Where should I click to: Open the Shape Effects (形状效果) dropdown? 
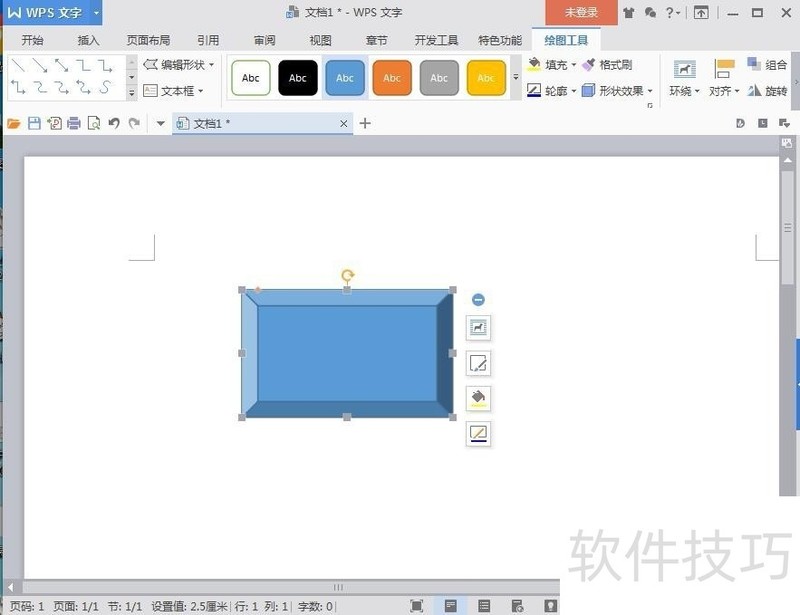click(x=650, y=91)
